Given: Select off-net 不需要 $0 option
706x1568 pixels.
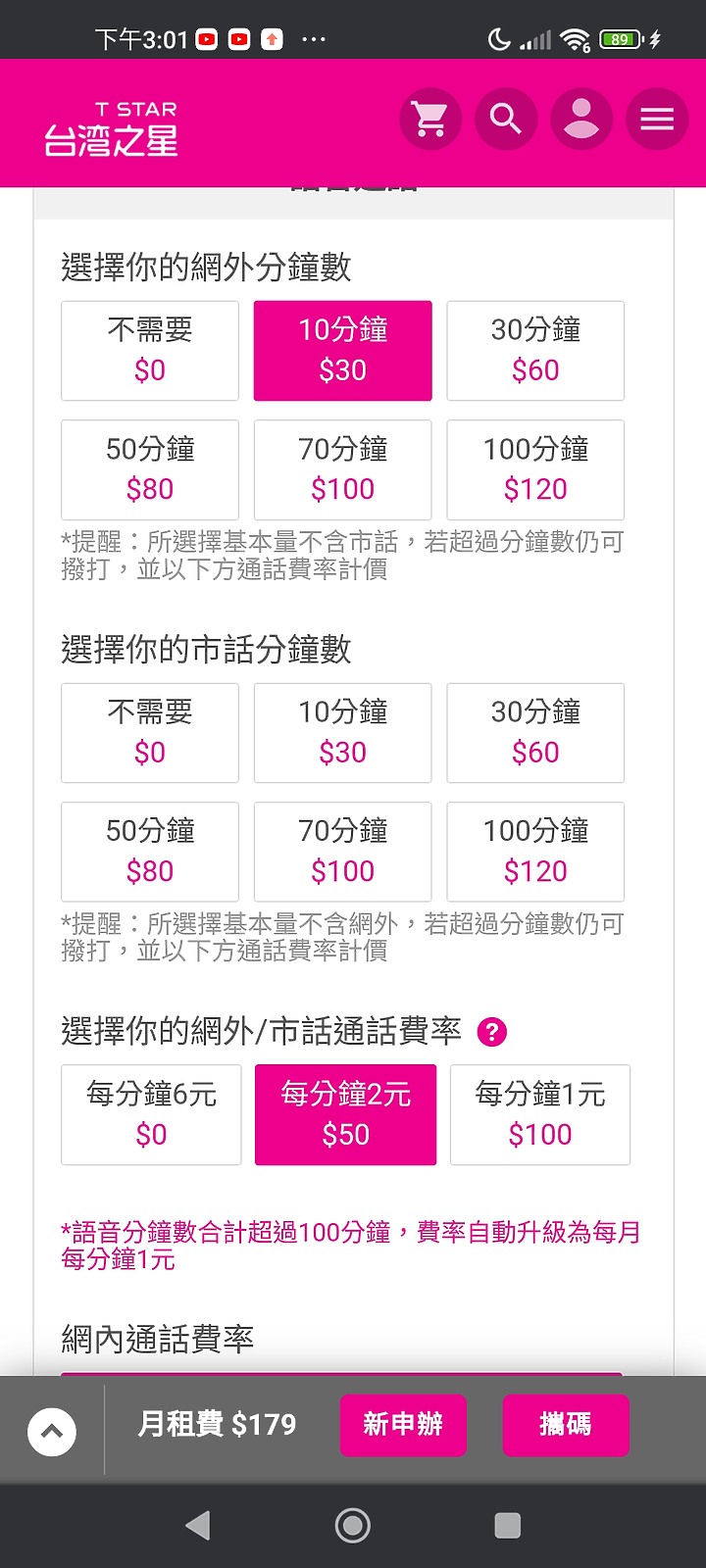Looking at the screenshot, I should tap(150, 351).
